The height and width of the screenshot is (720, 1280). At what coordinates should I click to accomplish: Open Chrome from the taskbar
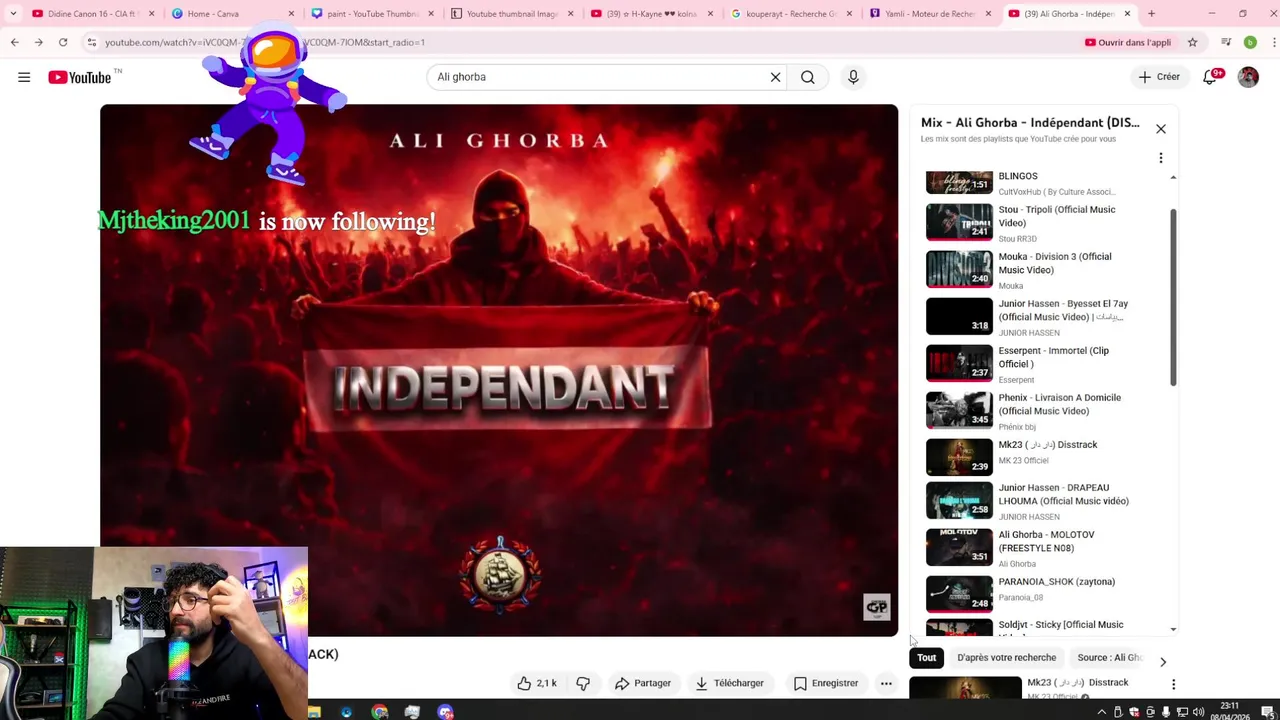pos(379,712)
